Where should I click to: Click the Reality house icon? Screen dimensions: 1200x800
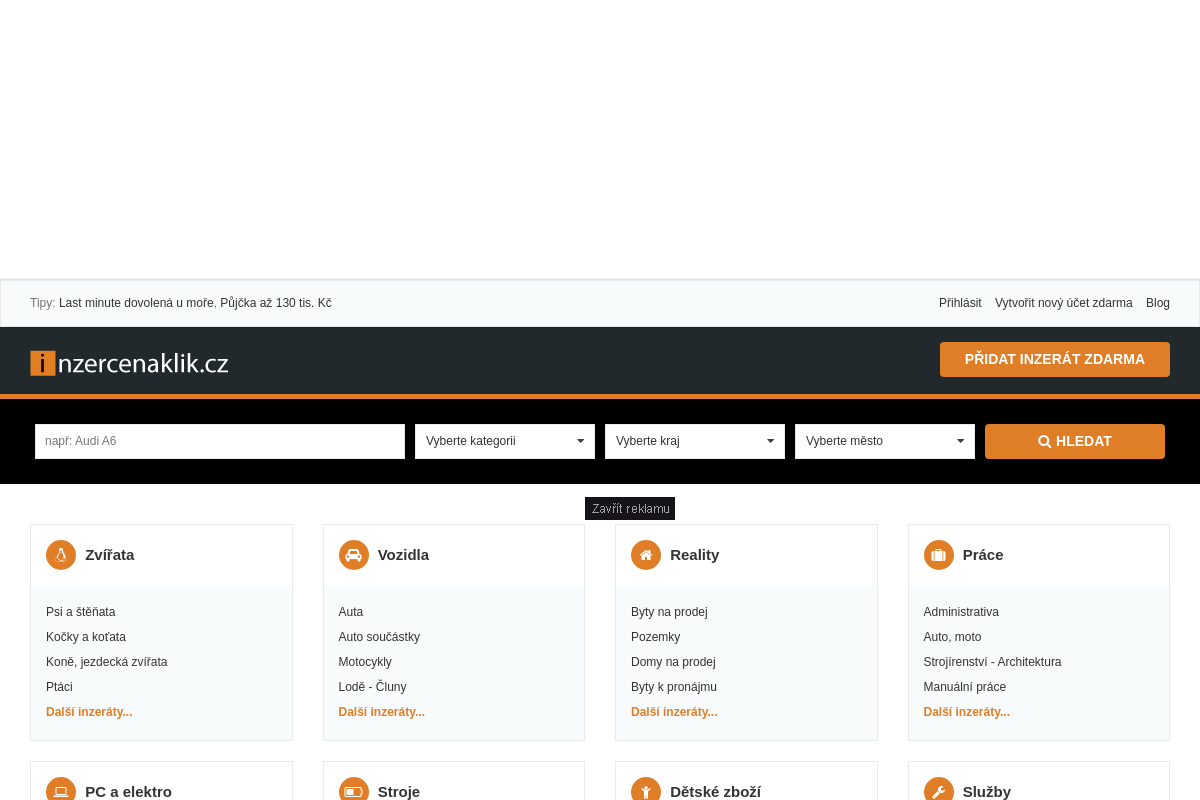[x=646, y=555]
